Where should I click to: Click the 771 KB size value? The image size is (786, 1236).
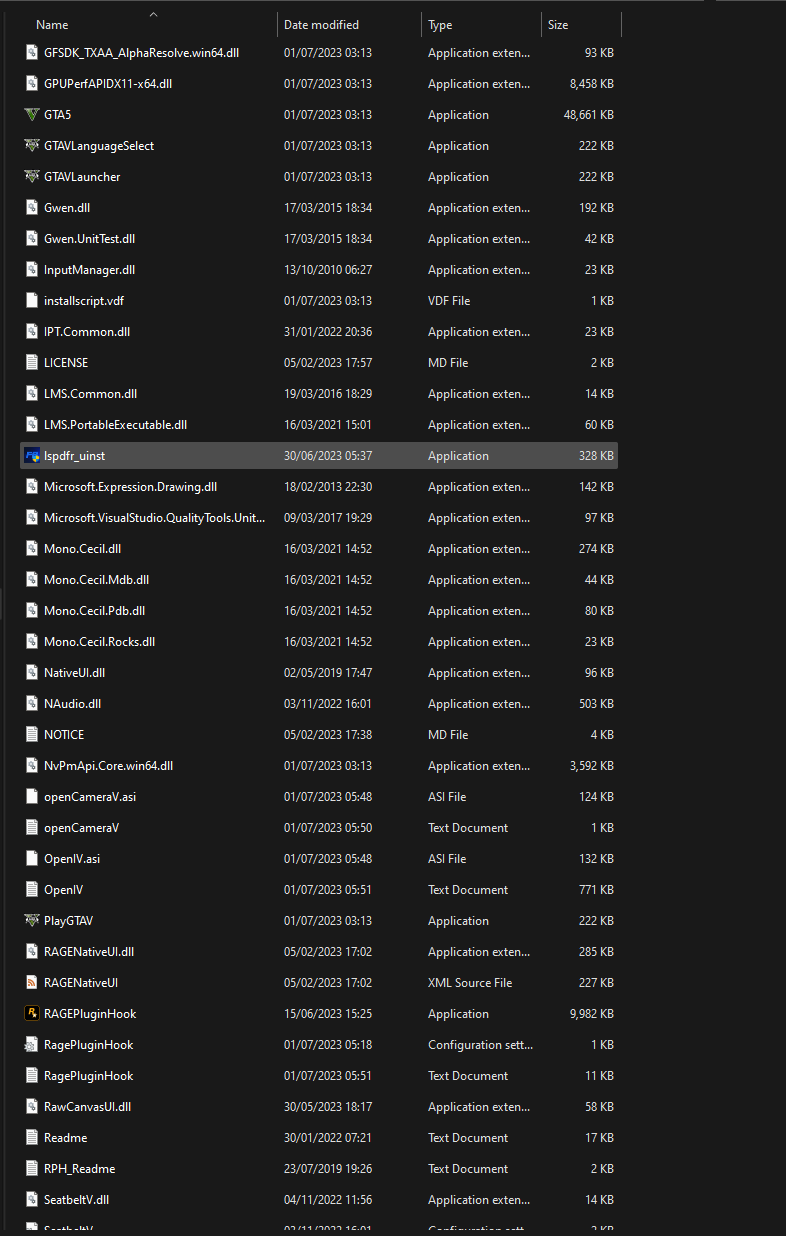tap(597, 890)
